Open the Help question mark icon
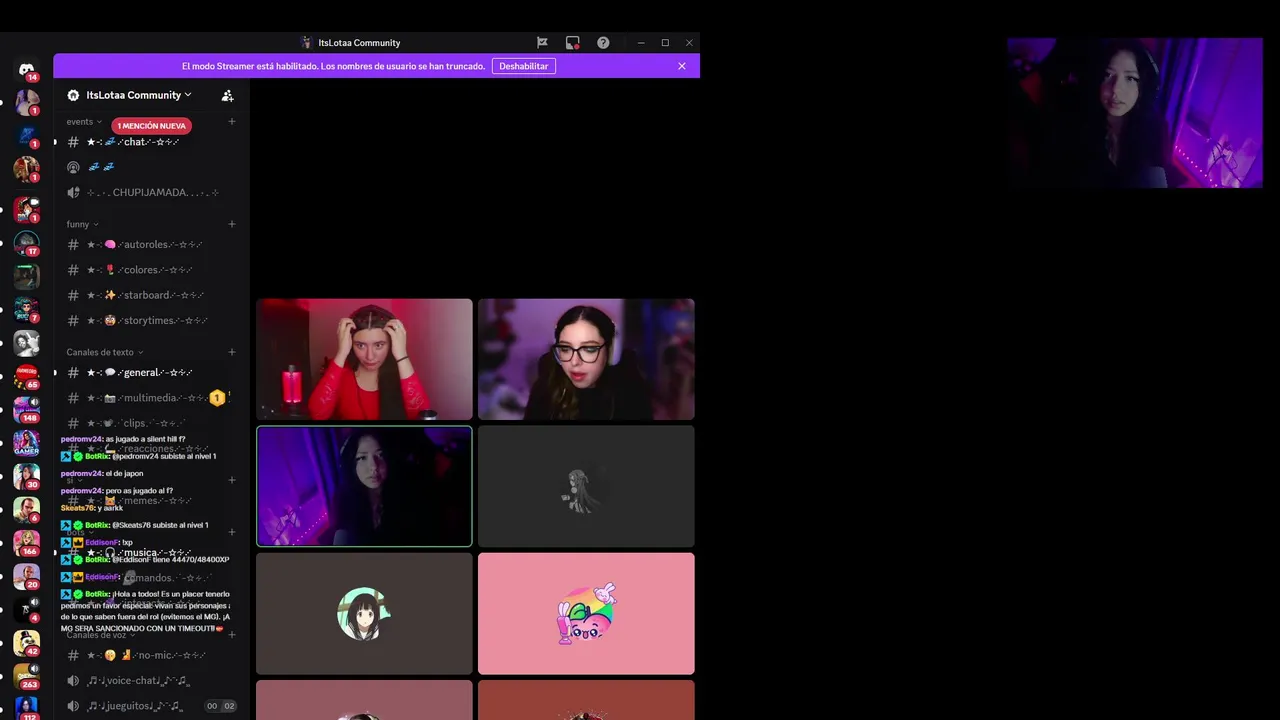This screenshot has width=1280, height=720. click(603, 43)
